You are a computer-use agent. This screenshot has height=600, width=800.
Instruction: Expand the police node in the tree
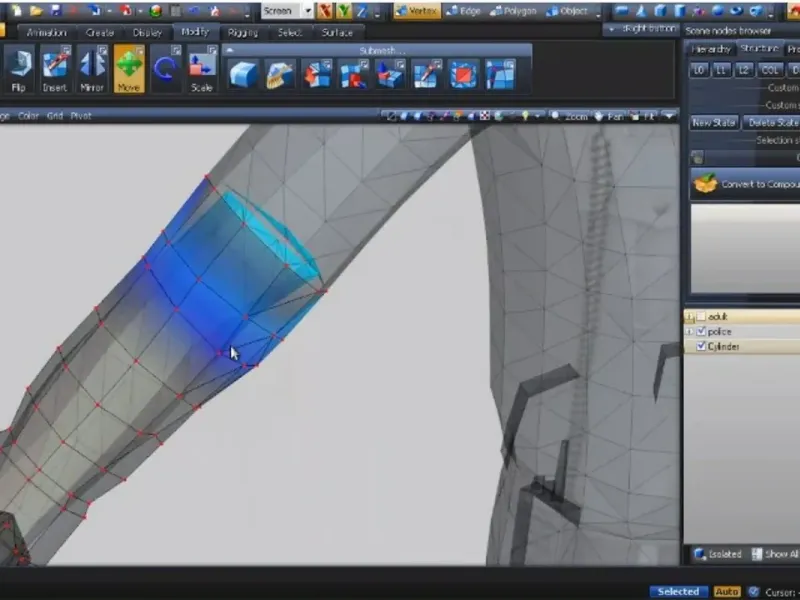(x=689, y=332)
